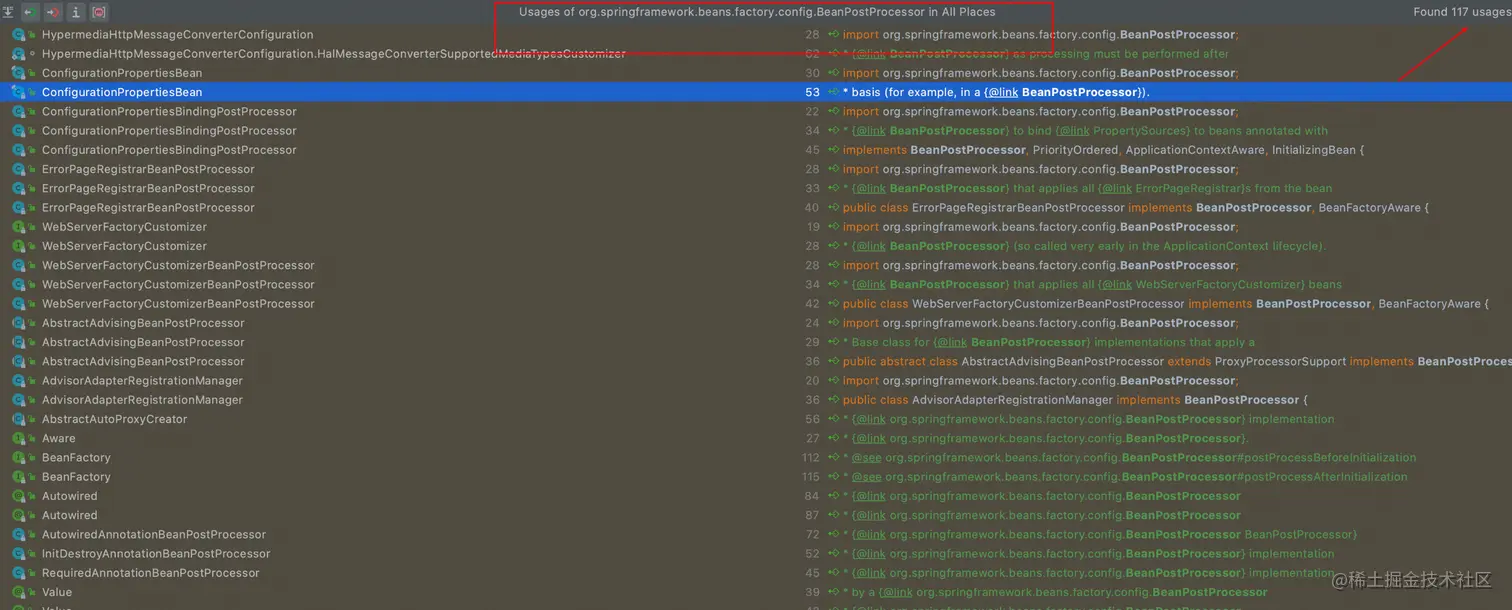Select AutowiredAnnotationBeanPostProcessor usage row
1512x610 pixels.
[x=756, y=535]
